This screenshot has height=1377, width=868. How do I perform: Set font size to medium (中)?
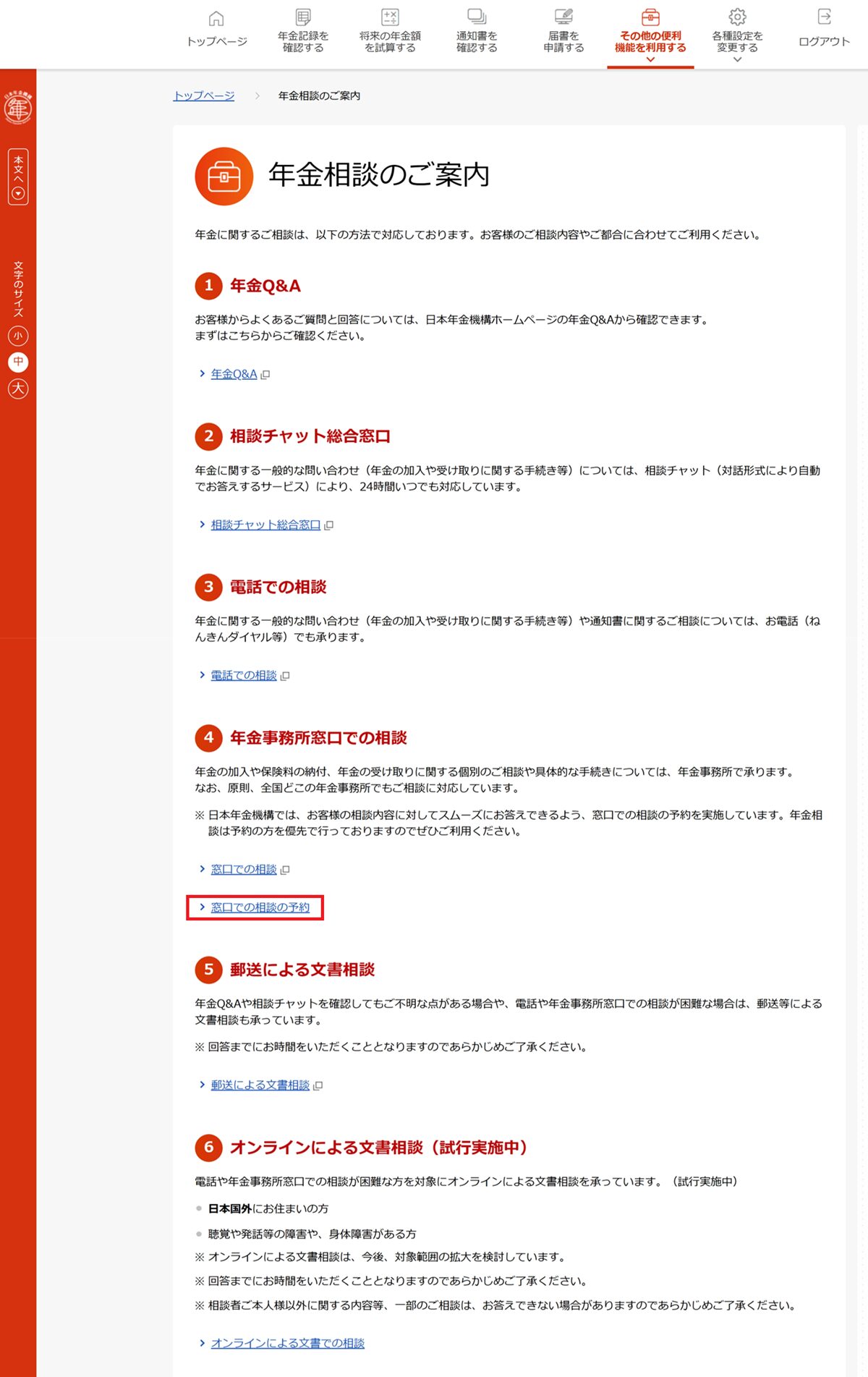click(18, 362)
